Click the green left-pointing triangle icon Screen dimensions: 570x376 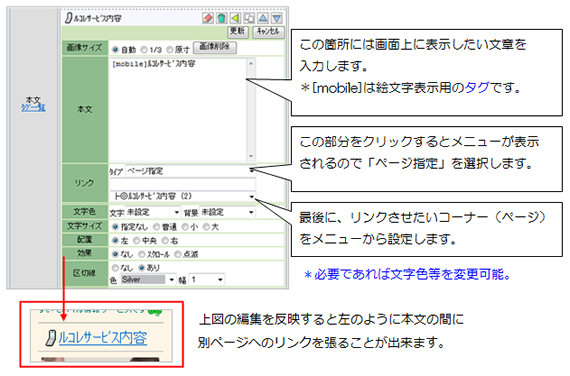pos(236,18)
